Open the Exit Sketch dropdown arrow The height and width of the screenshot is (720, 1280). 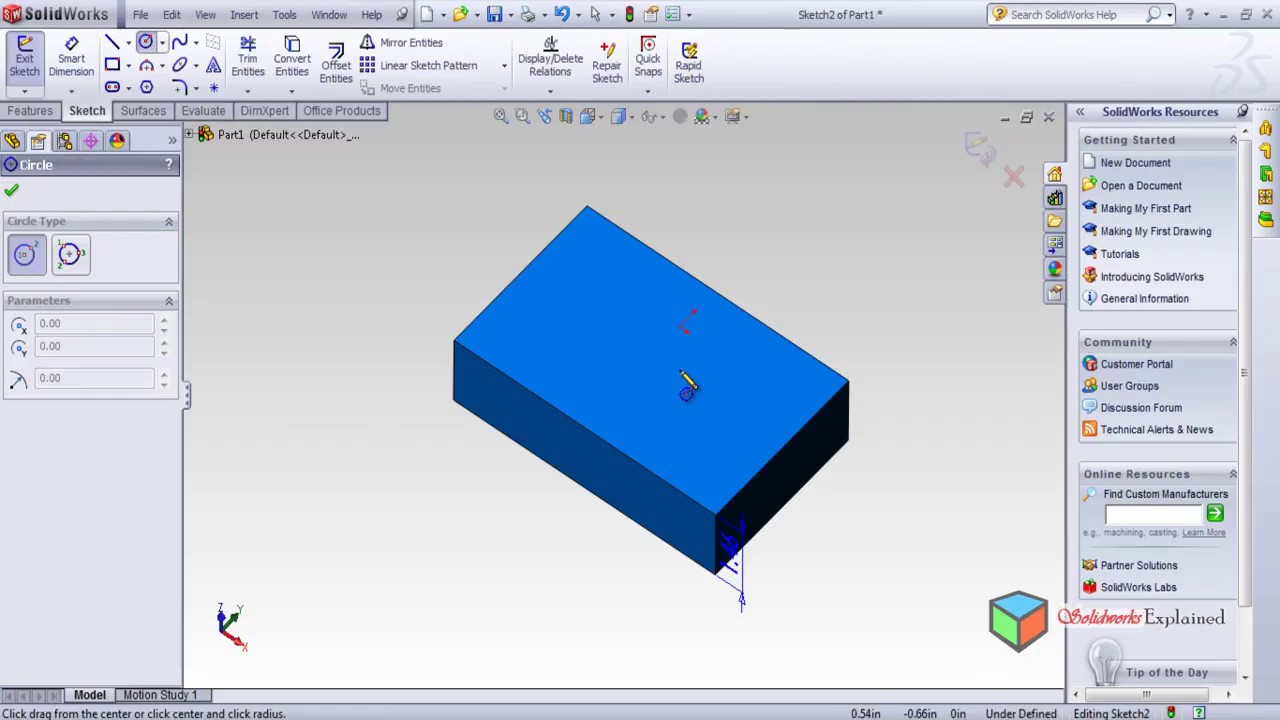pyautogui.click(x=24, y=91)
